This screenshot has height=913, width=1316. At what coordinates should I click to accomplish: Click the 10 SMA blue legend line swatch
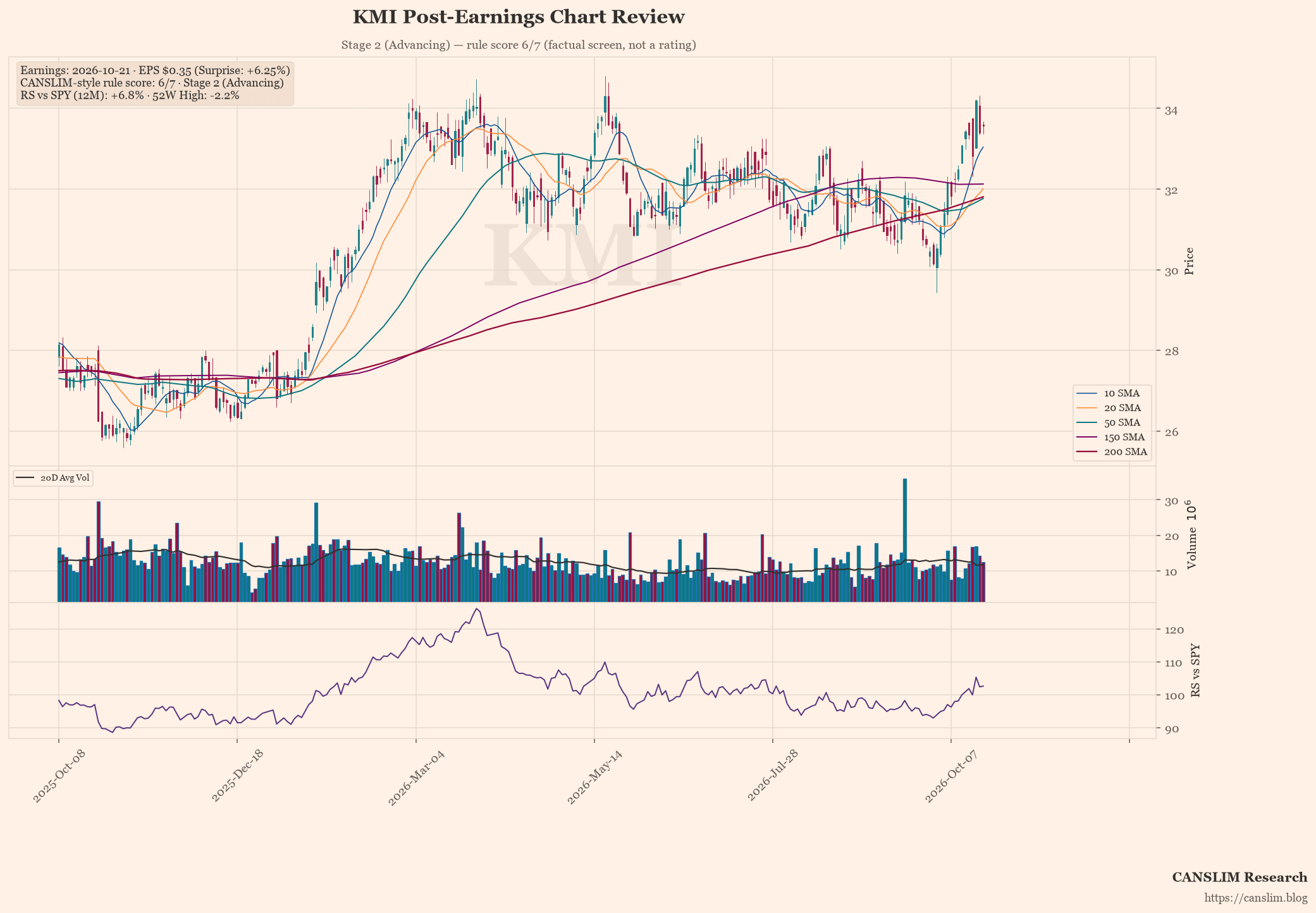coord(1088,393)
